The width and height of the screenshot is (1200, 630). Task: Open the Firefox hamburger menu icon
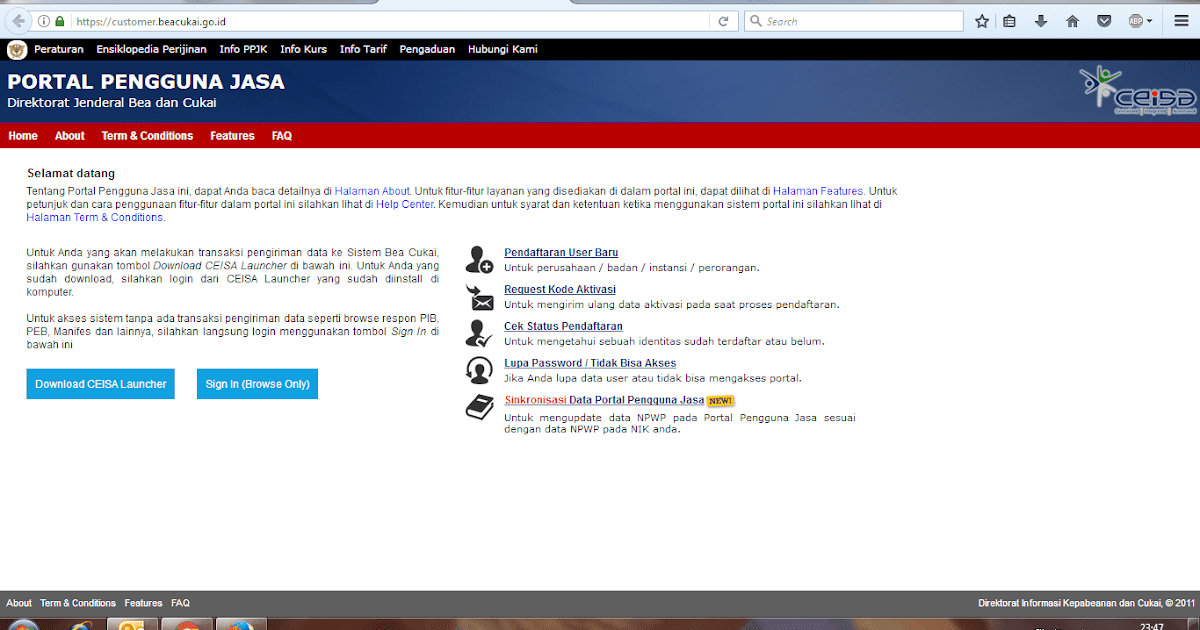(1181, 21)
